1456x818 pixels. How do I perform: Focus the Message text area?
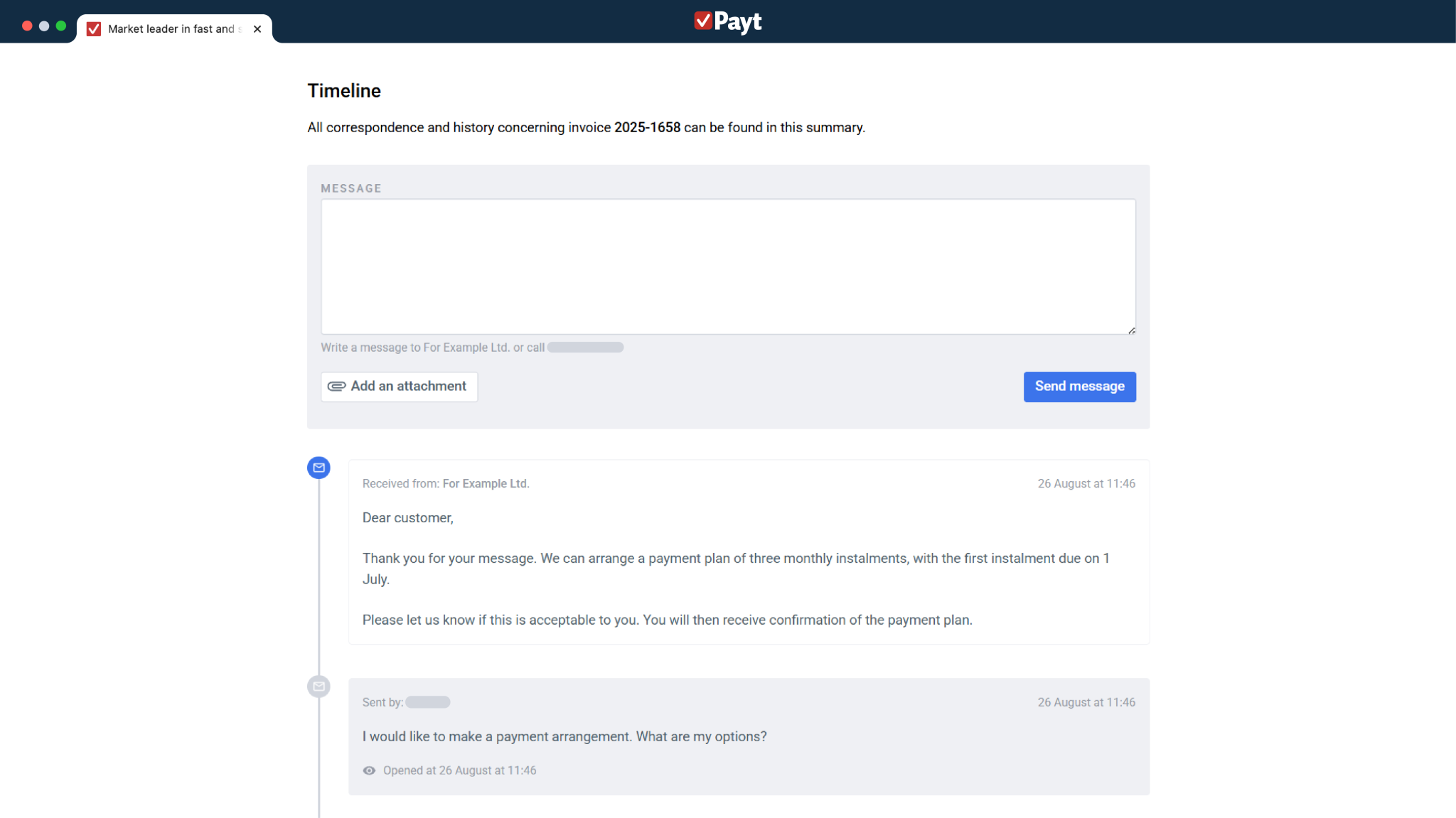point(728,267)
